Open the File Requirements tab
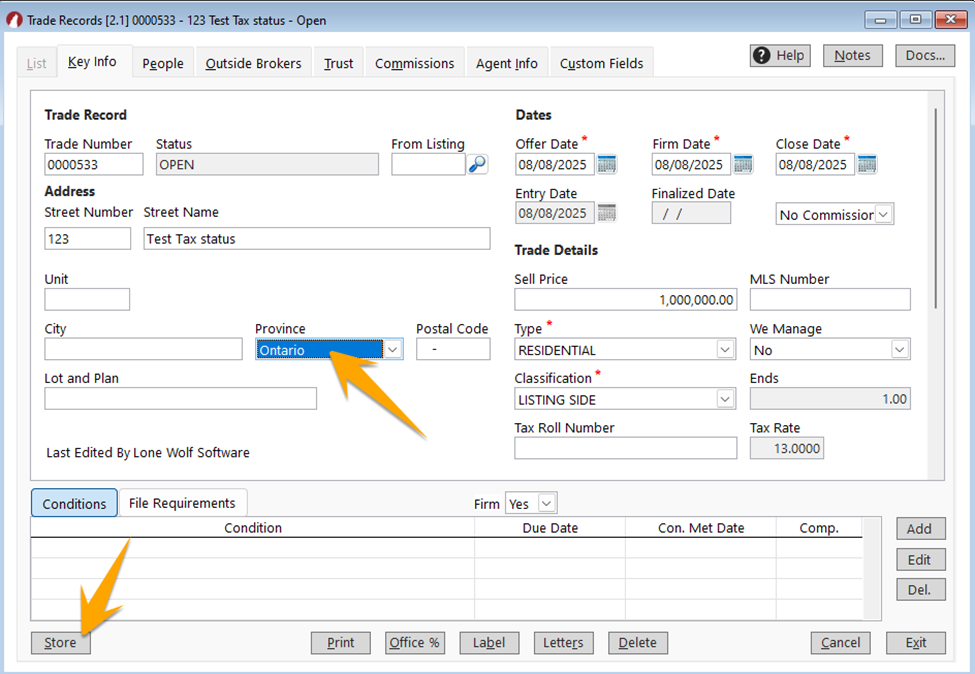975x674 pixels. pyautogui.click(x=182, y=502)
